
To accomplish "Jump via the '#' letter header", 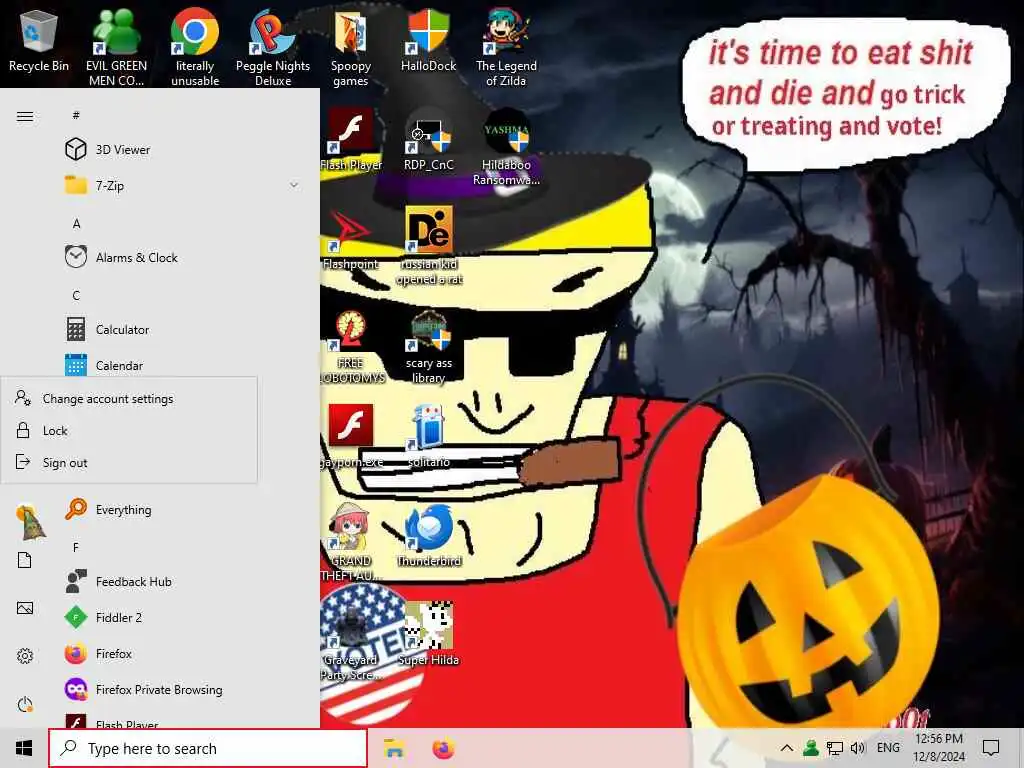I will point(76,115).
